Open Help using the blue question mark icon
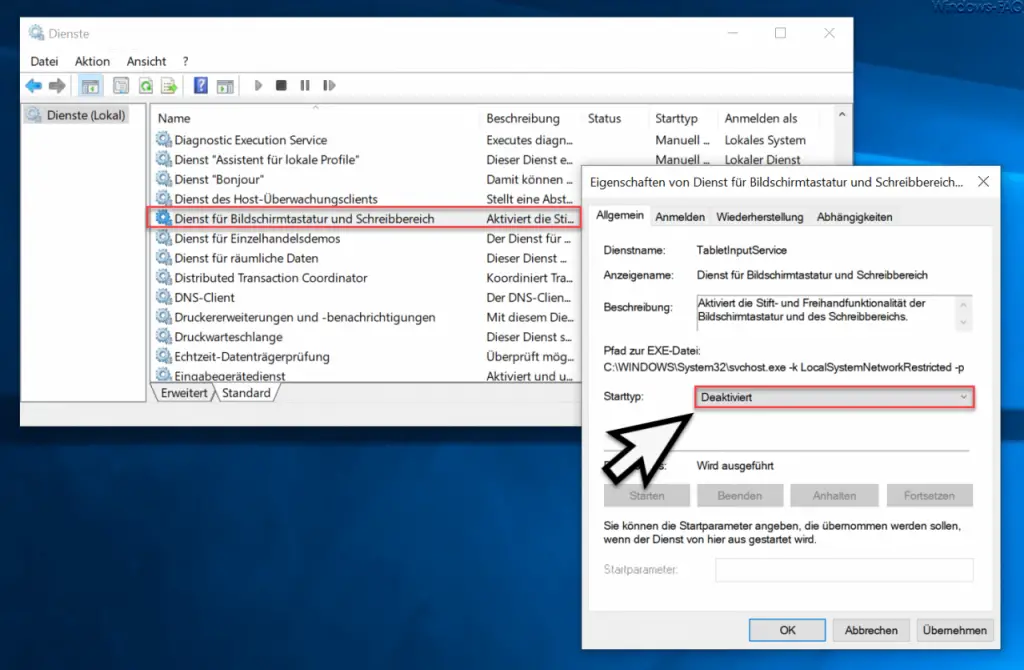Image resolution: width=1024 pixels, height=670 pixels. pyautogui.click(x=201, y=85)
